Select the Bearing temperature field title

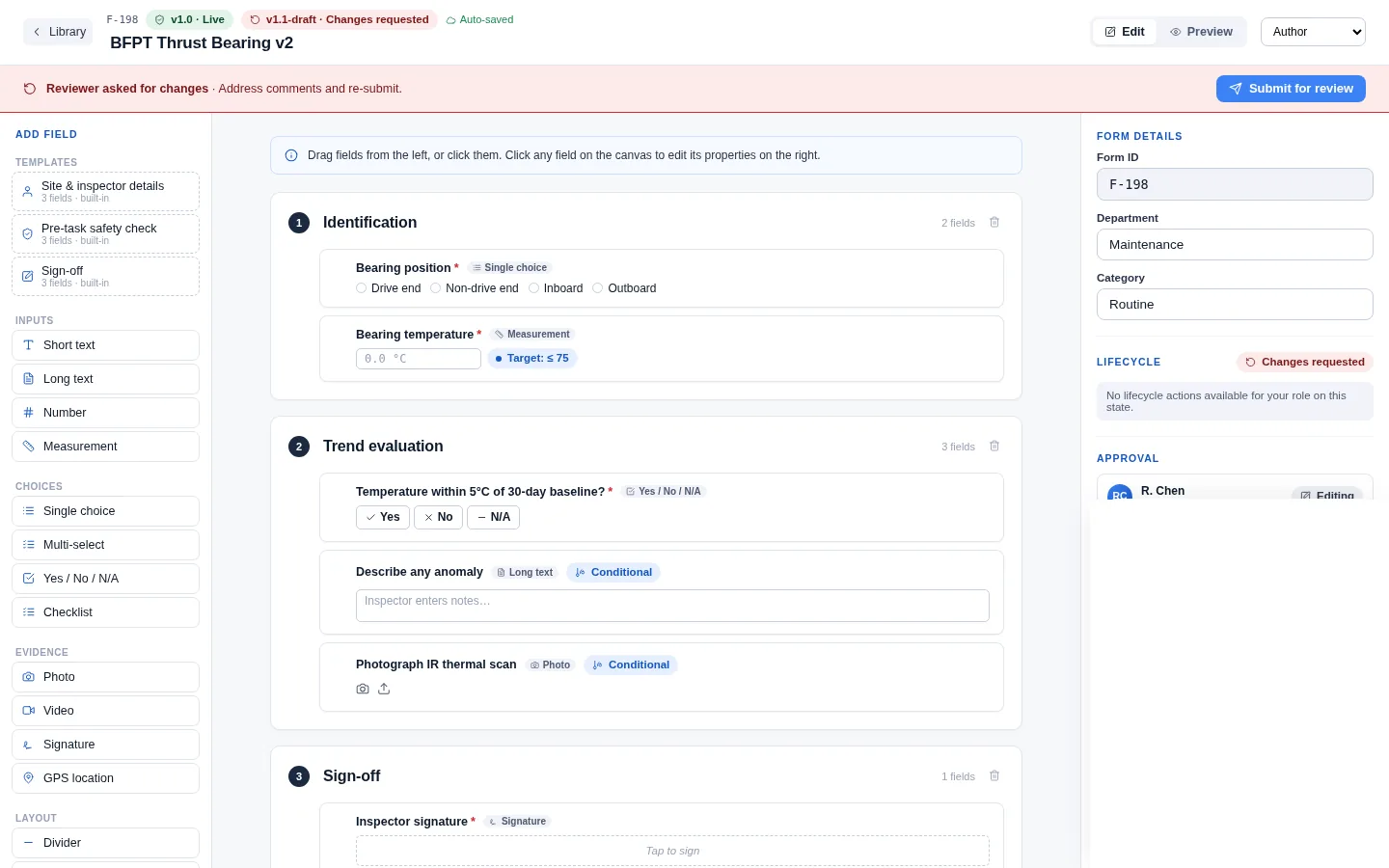click(x=415, y=335)
